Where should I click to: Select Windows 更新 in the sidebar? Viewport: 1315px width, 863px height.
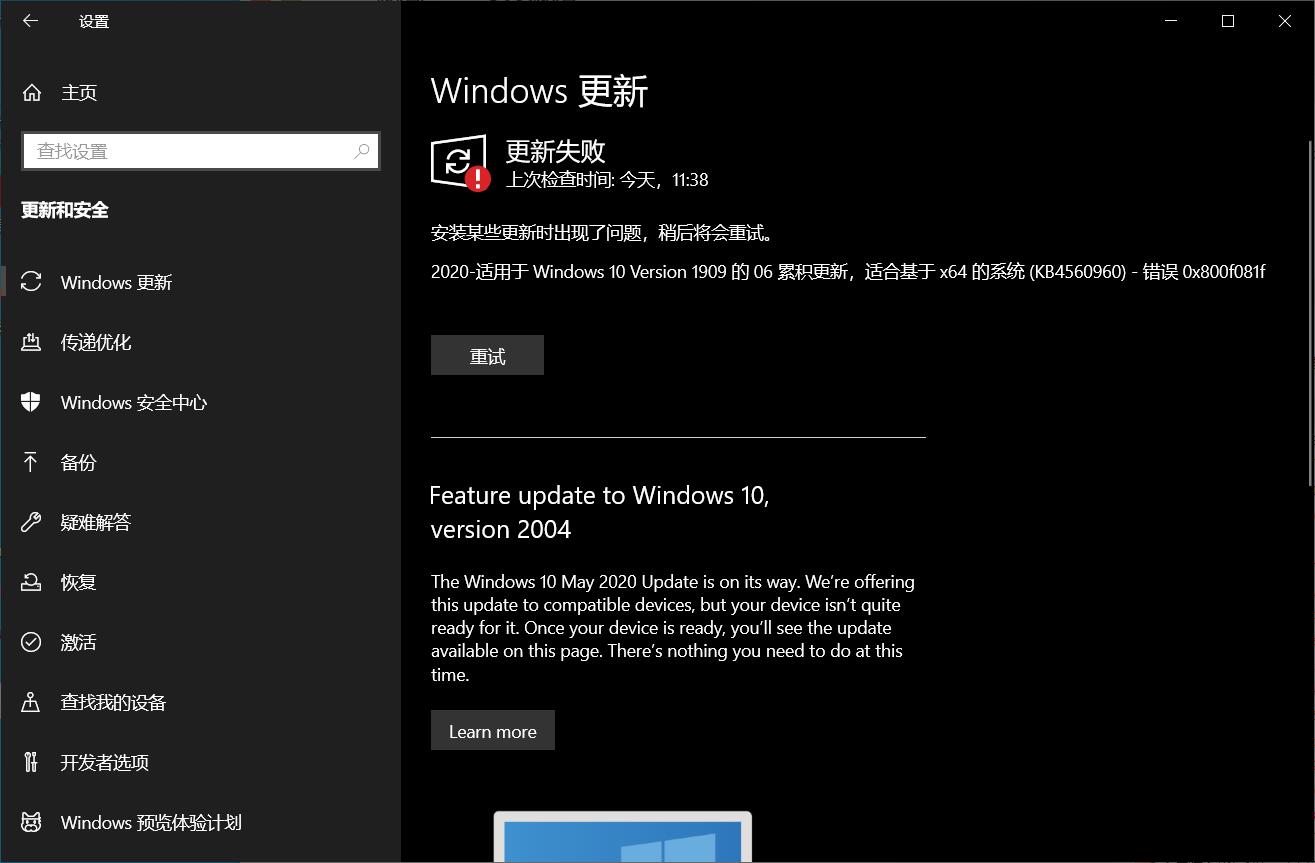(200, 282)
